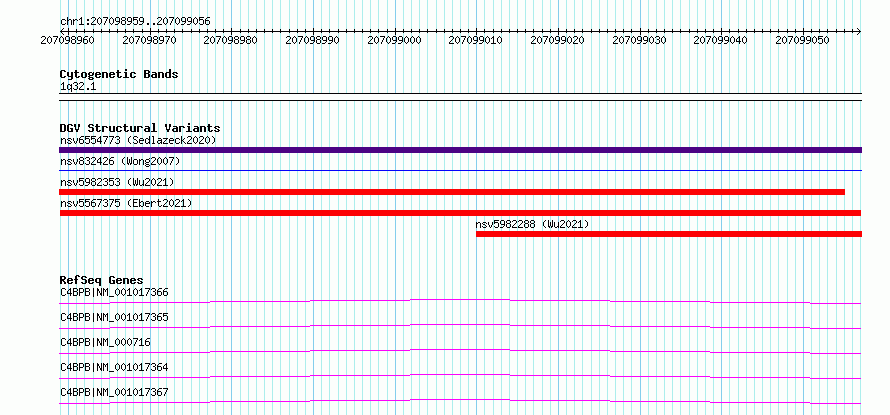Click ruler position 207098970
The height and width of the screenshot is (415, 890).
pyautogui.click(x=149, y=40)
